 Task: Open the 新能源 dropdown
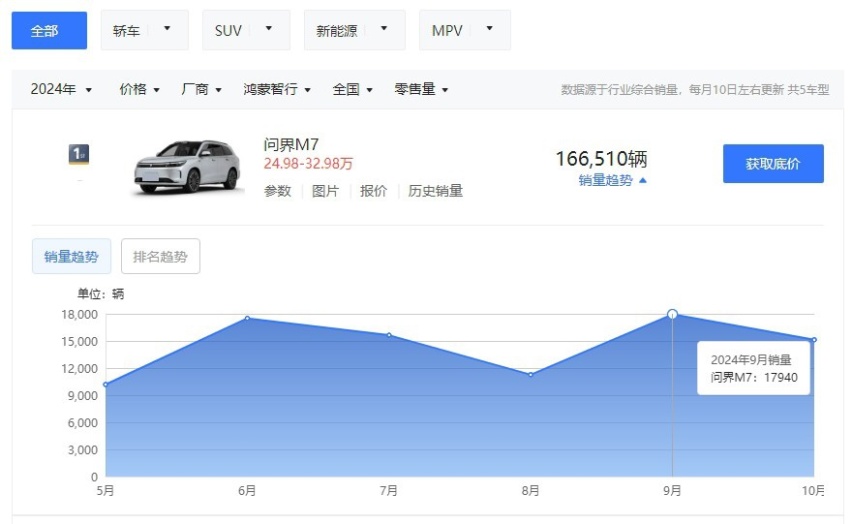354,30
